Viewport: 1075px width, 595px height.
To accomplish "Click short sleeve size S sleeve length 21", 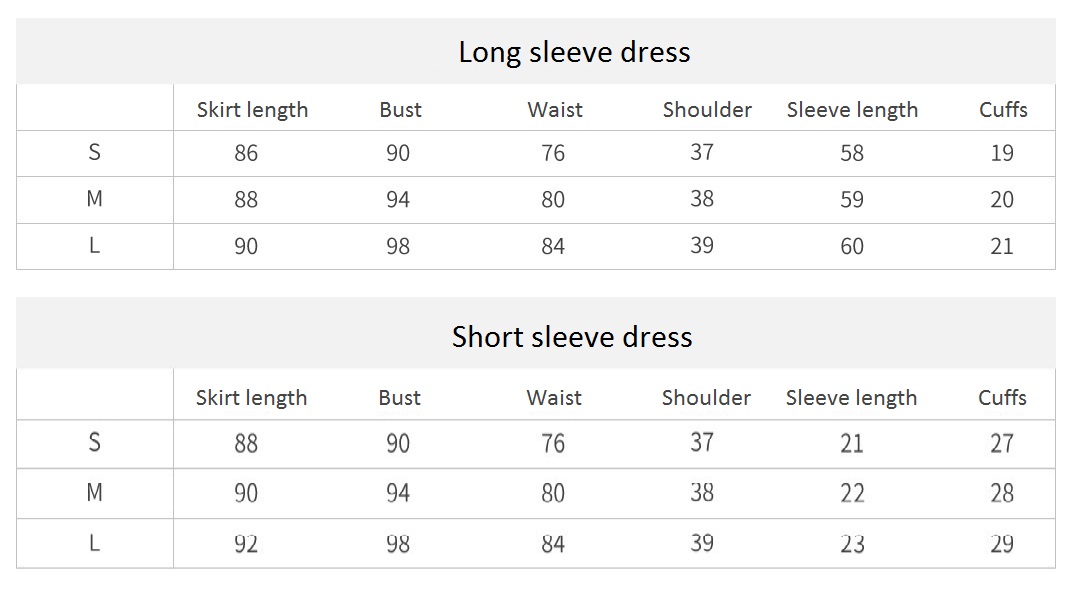I will pos(852,443).
